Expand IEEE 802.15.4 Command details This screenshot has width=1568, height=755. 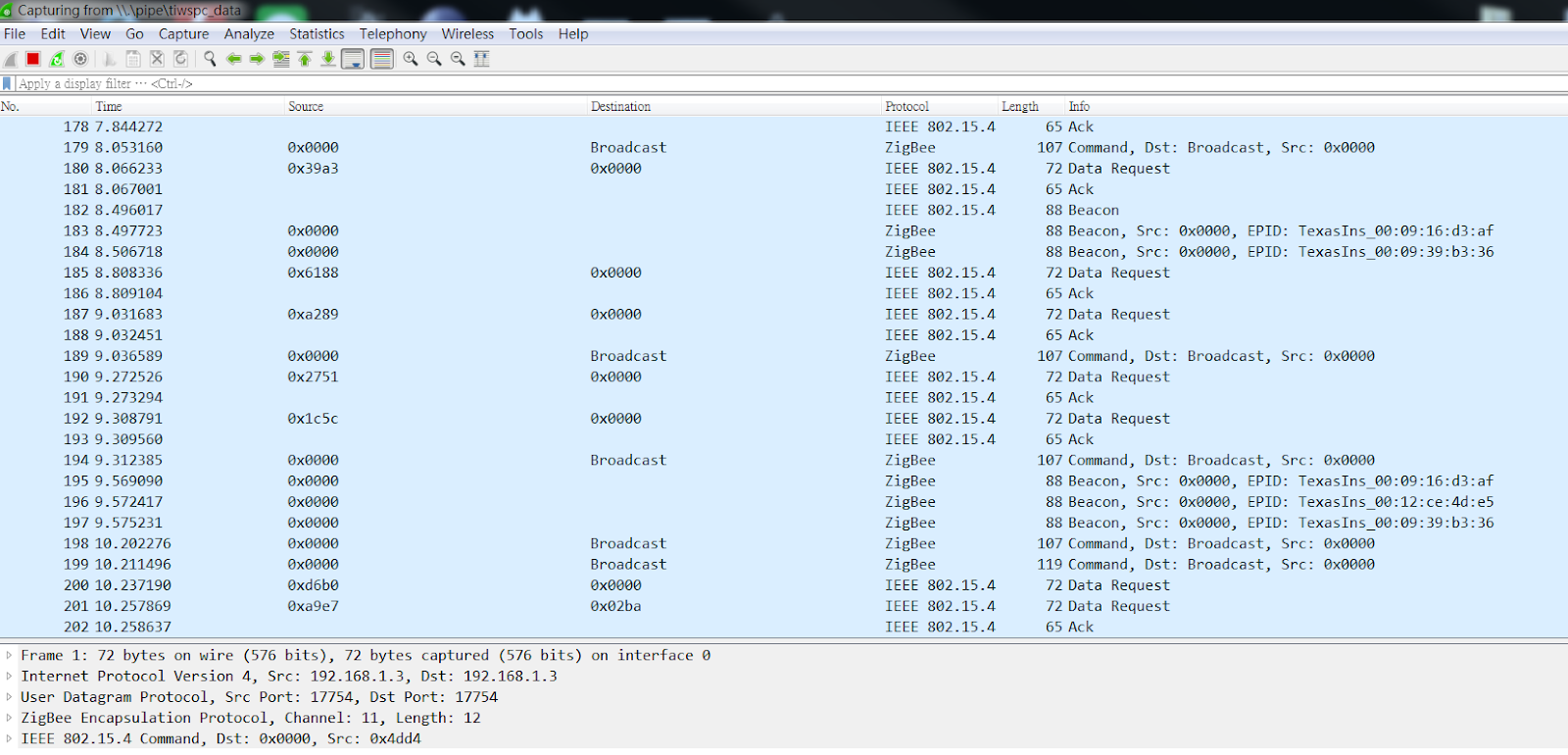click(9, 738)
